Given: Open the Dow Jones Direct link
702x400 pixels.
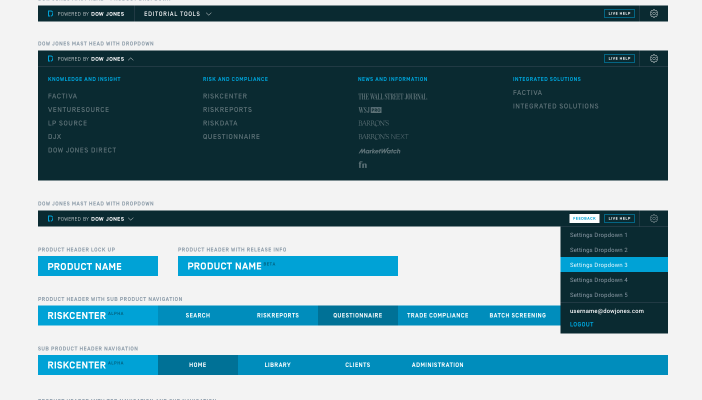Looking at the screenshot, I should 82,150.
